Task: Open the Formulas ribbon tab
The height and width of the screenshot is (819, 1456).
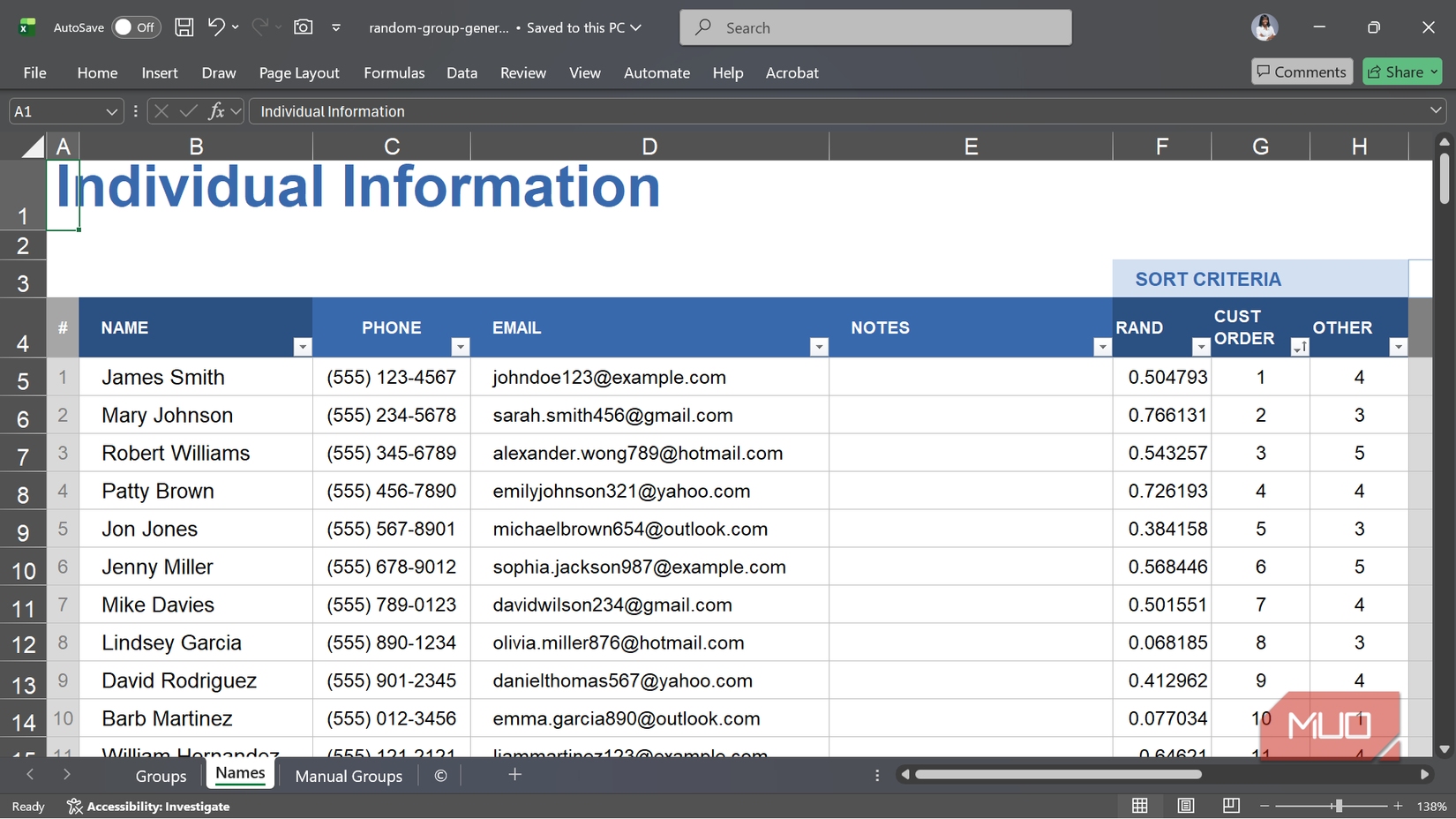Action: tap(394, 72)
